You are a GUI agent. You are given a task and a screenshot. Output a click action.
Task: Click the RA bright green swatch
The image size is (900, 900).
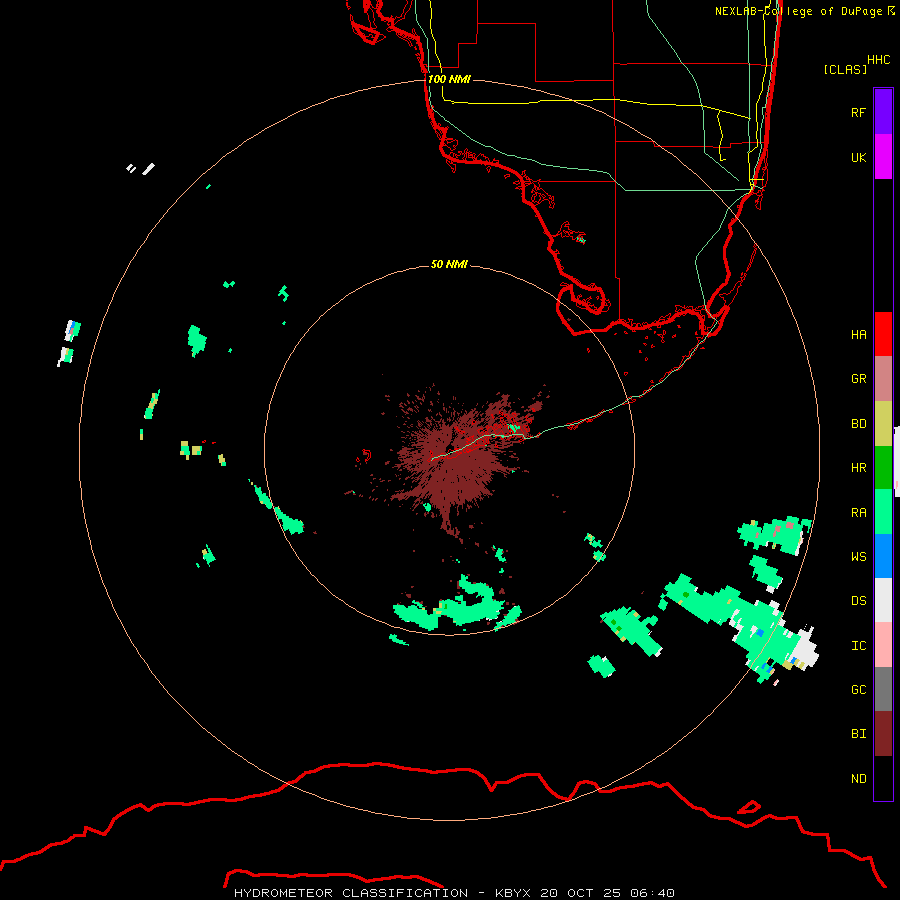883,512
